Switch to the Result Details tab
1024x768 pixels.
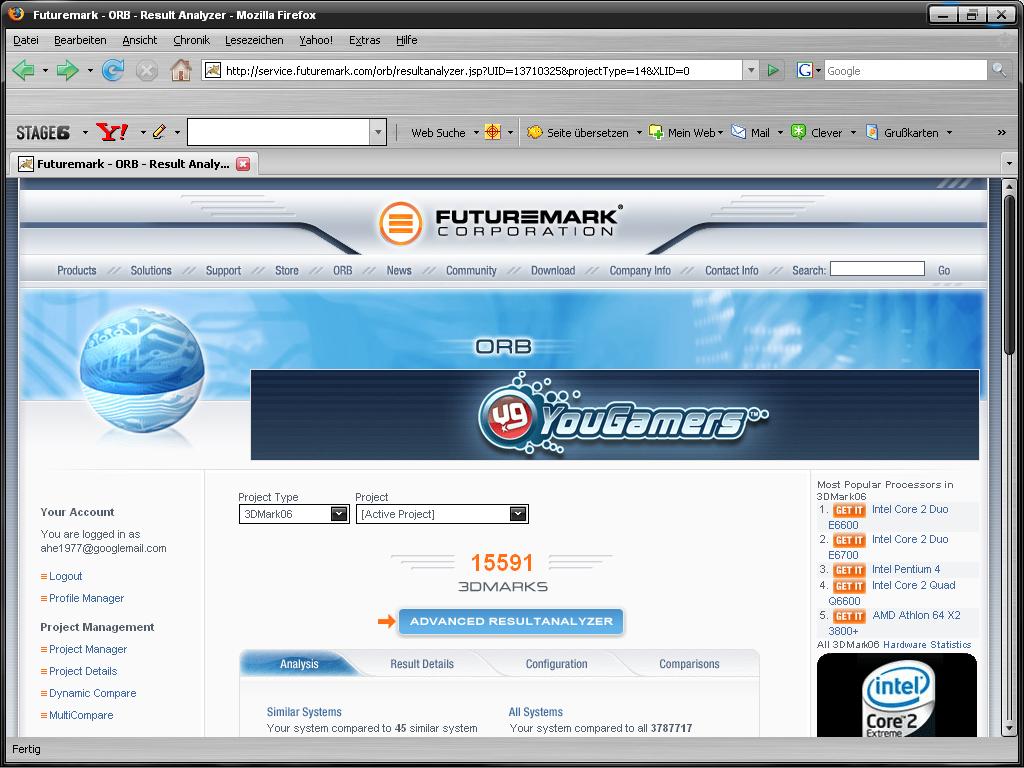[x=422, y=664]
